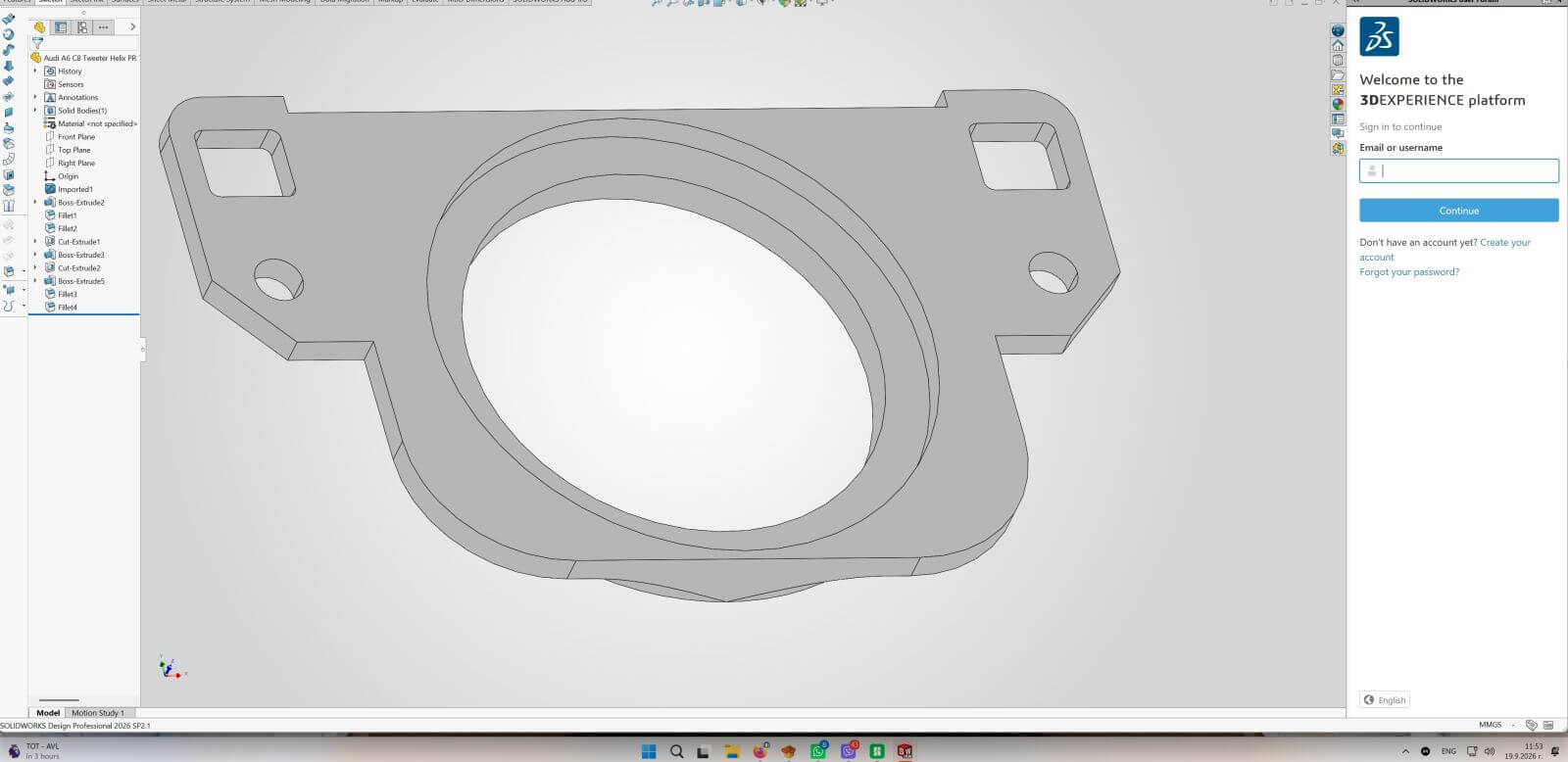Open the 3DEXPERIENCE Marketplace task pane icon

[x=1338, y=149]
